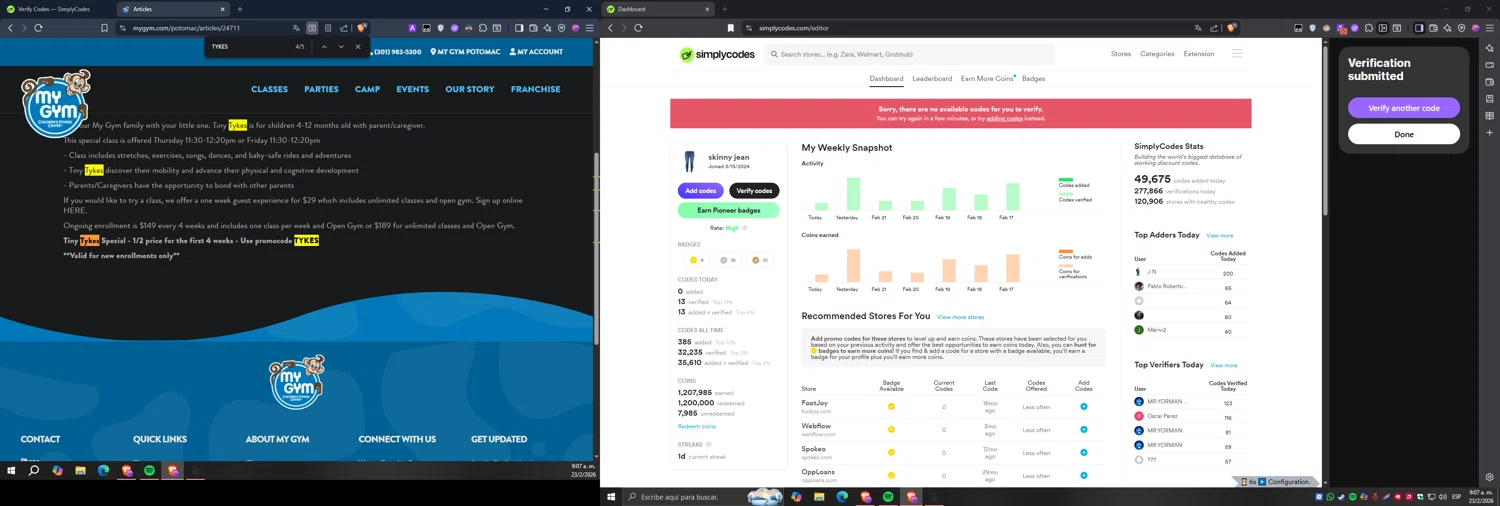The height and width of the screenshot is (506, 1500).
Task: Go to next find result for TYKES
Action: click(341, 47)
